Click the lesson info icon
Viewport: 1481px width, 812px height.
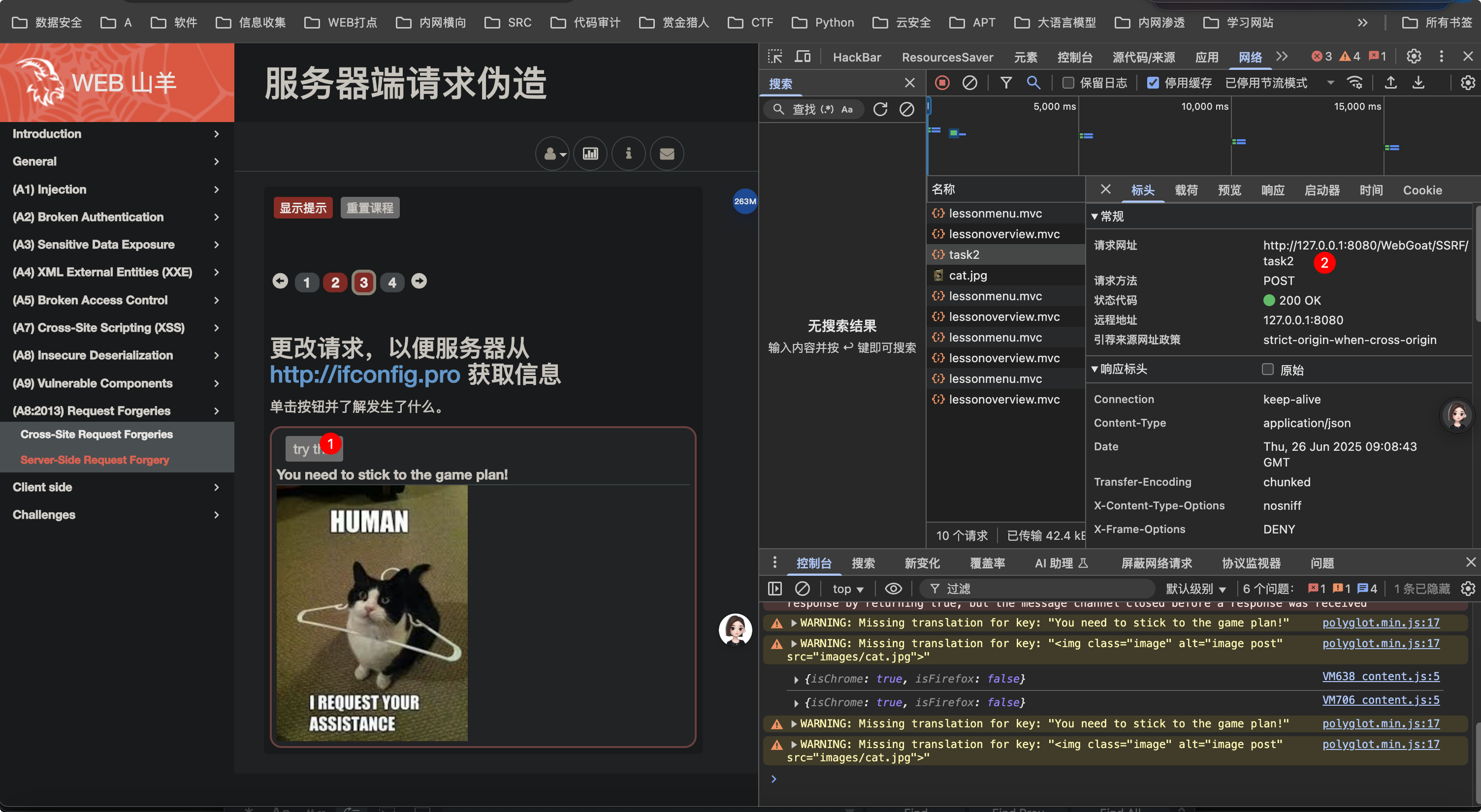coord(628,154)
